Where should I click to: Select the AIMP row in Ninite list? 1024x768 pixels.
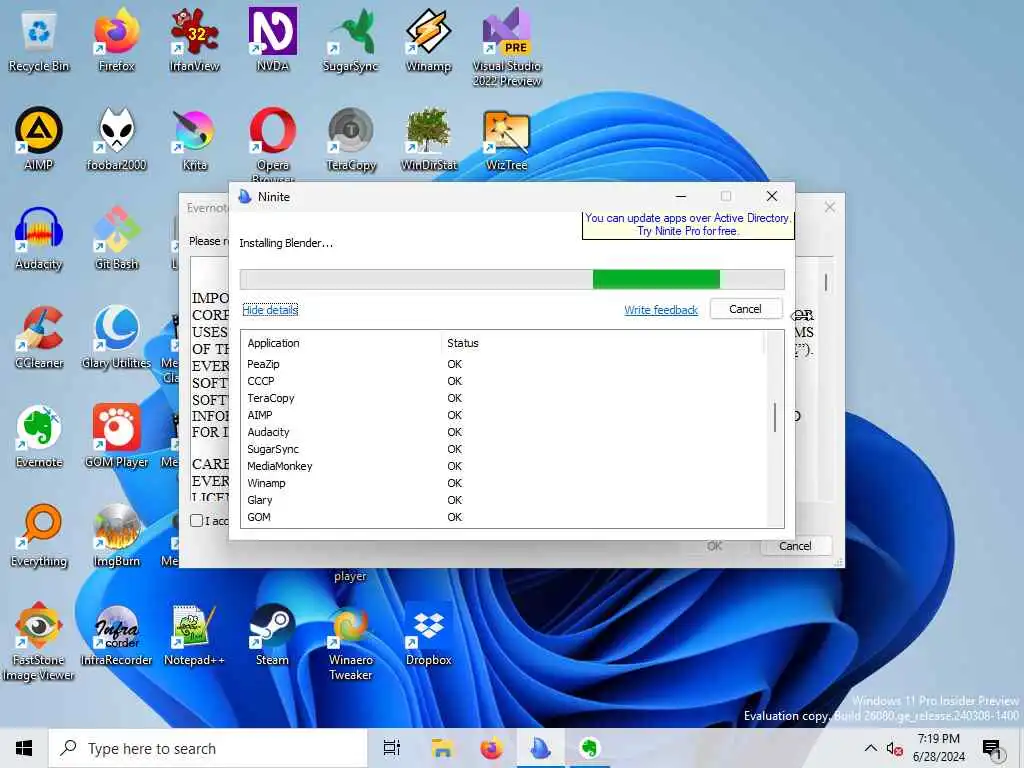503,415
